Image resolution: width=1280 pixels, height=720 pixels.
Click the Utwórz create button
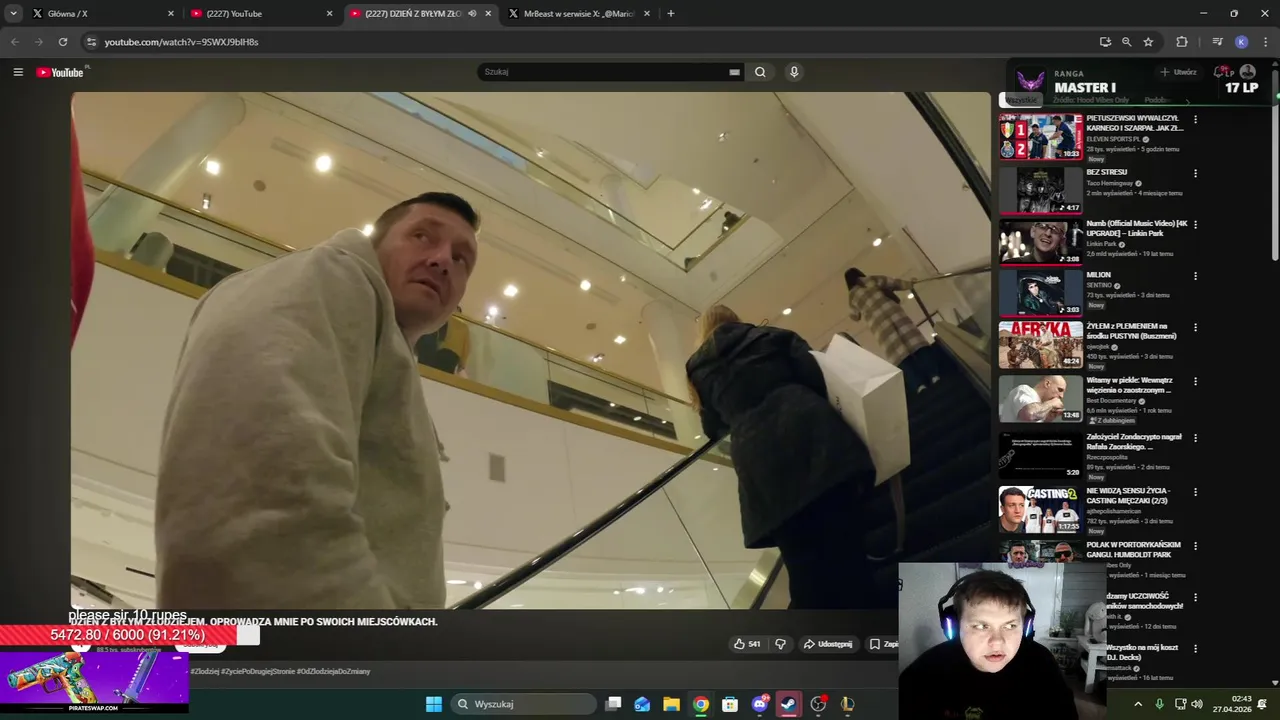tap(1178, 72)
